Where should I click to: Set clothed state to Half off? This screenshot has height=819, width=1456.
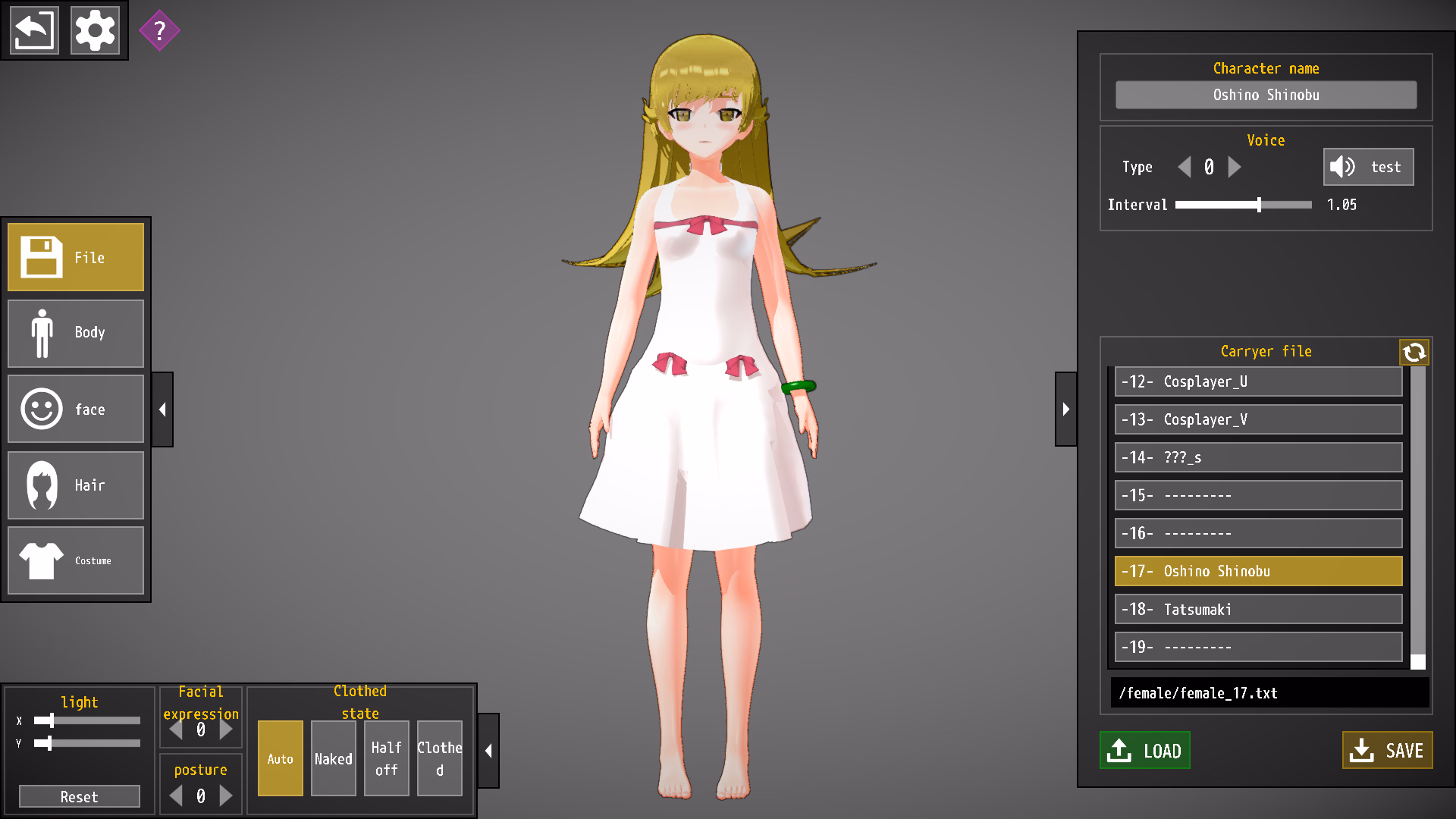coord(387,758)
